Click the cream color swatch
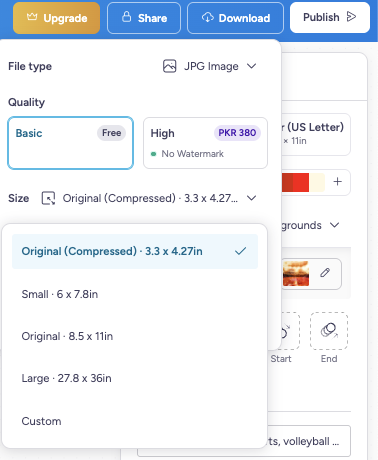 317,182
